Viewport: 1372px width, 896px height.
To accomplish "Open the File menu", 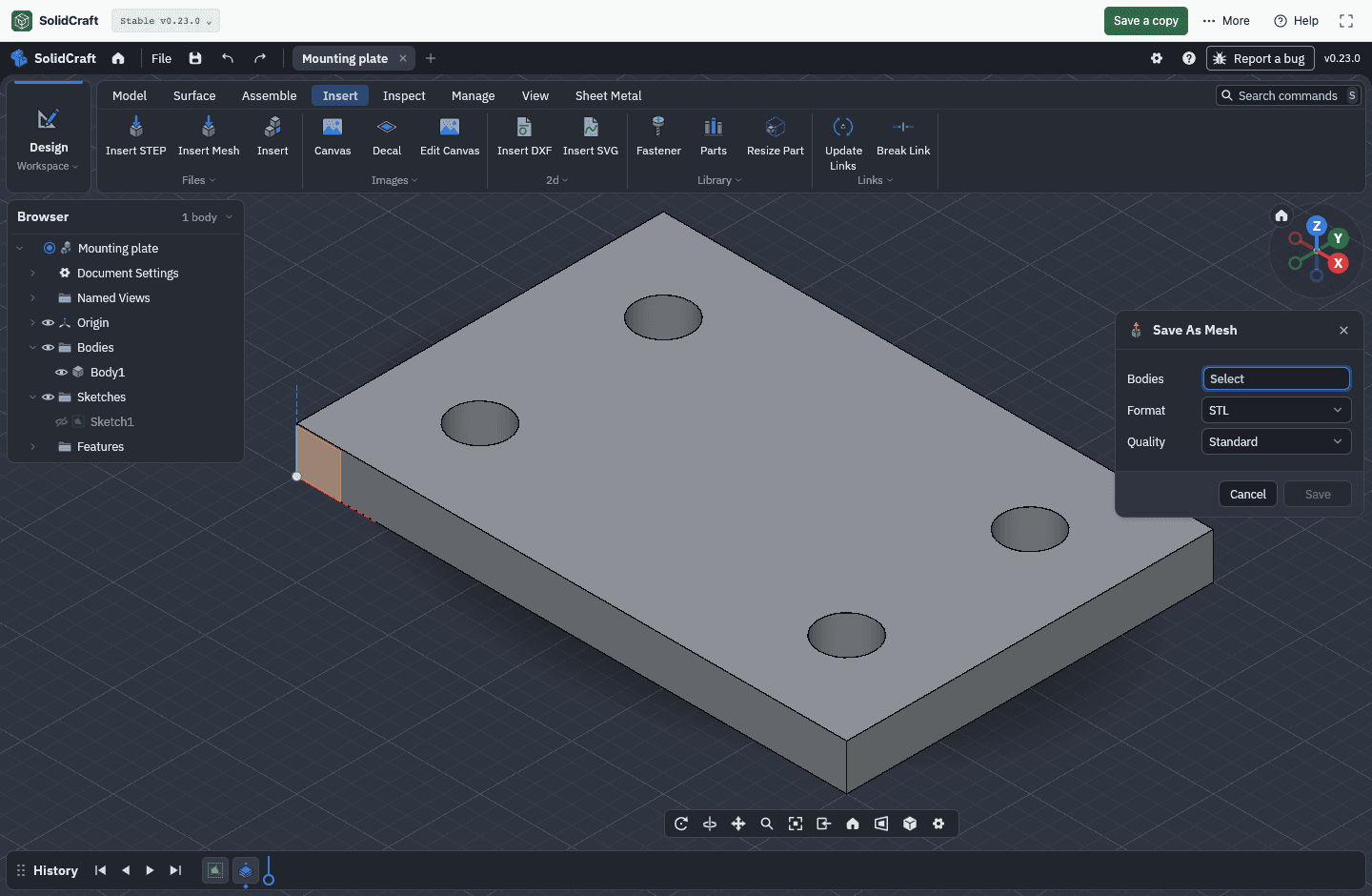I will (162, 58).
